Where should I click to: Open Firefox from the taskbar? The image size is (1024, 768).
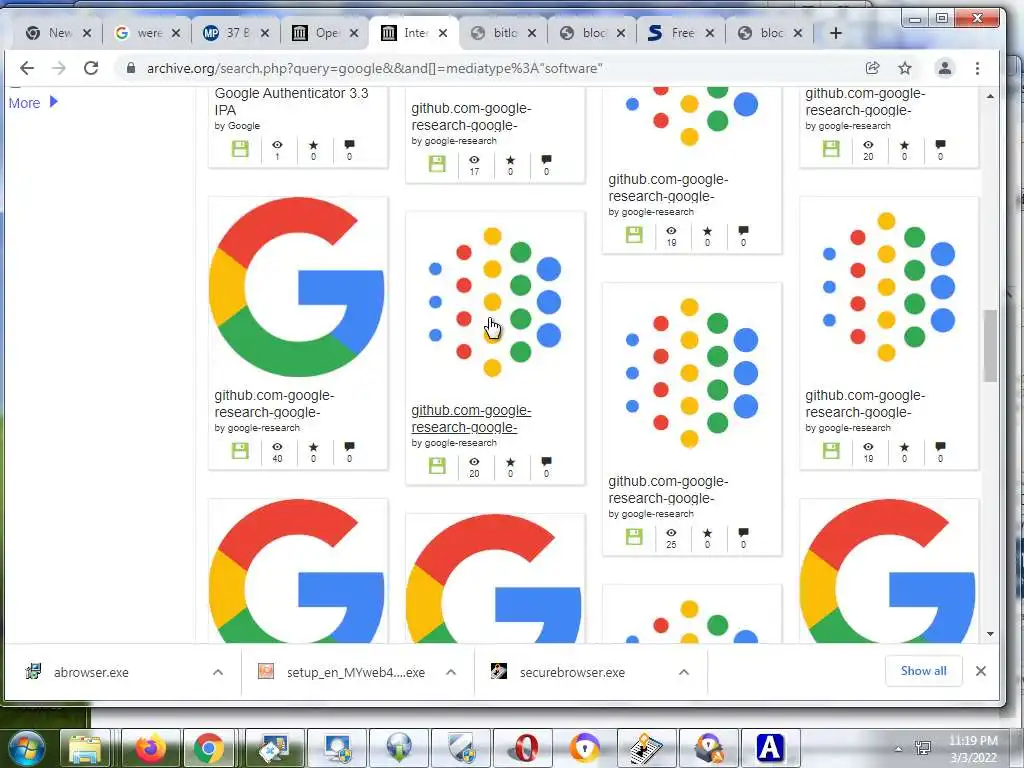[x=150, y=748]
